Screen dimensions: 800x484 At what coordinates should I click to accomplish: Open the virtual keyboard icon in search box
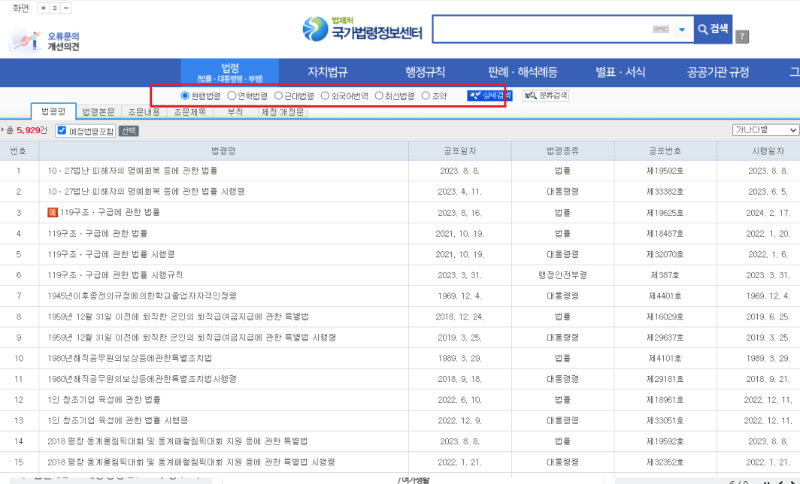661,29
